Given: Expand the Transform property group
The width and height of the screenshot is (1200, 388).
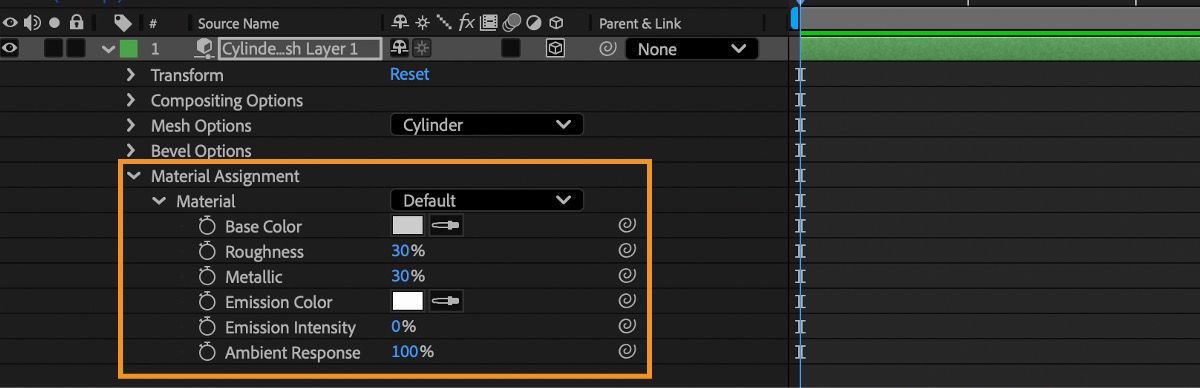Looking at the screenshot, I should pyautogui.click(x=130, y=74).
